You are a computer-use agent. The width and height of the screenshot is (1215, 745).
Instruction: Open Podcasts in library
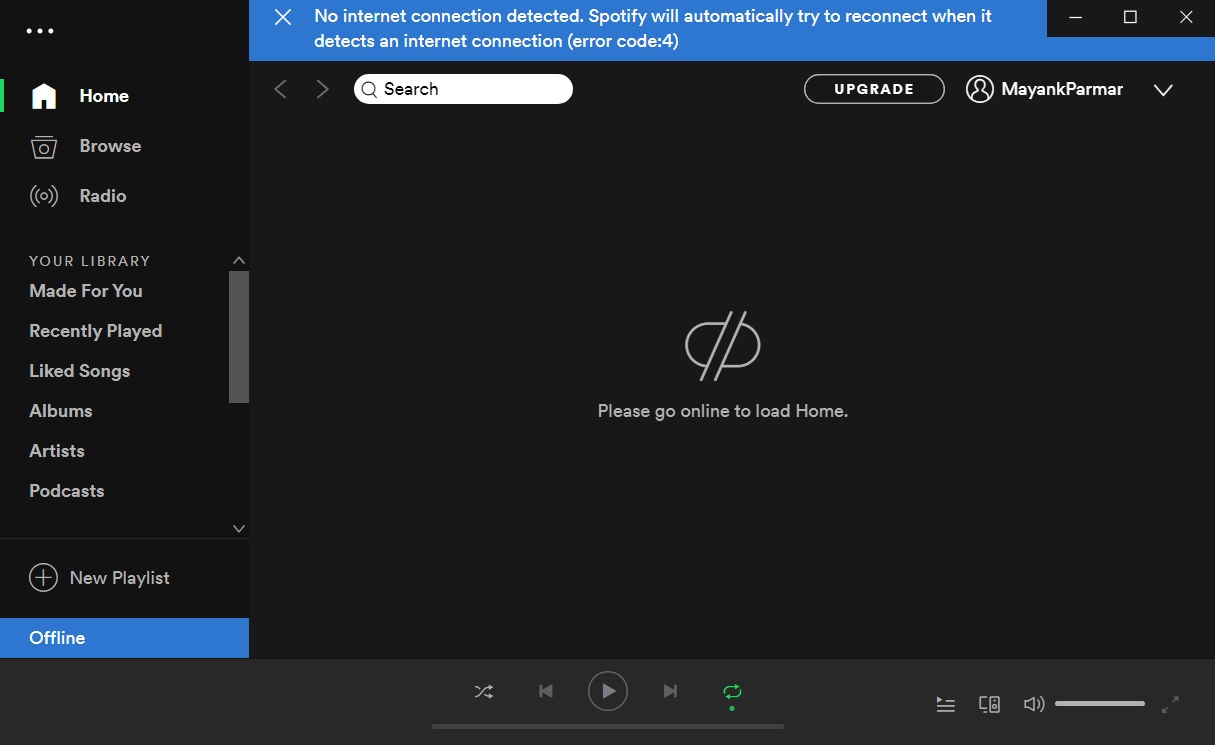click(x=67, y=491)
